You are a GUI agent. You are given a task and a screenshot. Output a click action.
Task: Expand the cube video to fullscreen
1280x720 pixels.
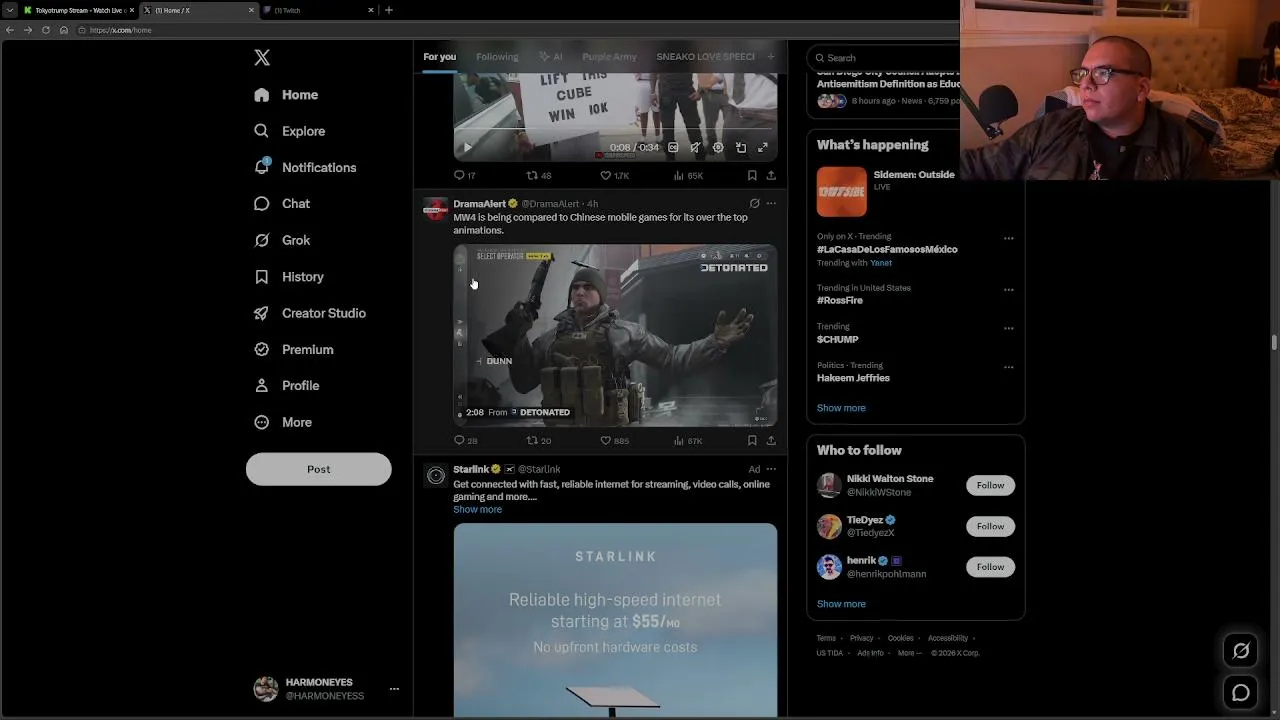click(x=763, y=148)
